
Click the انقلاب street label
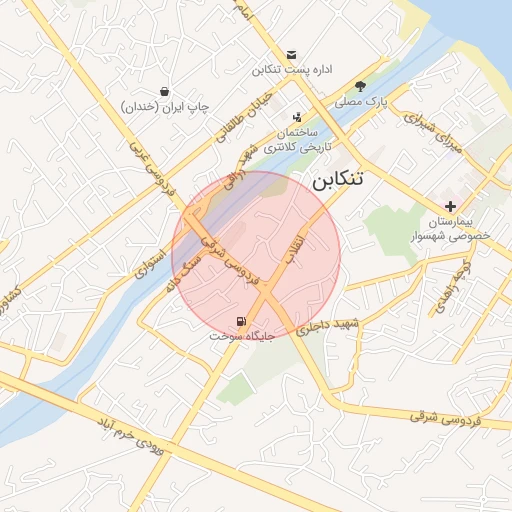[297, 250]
